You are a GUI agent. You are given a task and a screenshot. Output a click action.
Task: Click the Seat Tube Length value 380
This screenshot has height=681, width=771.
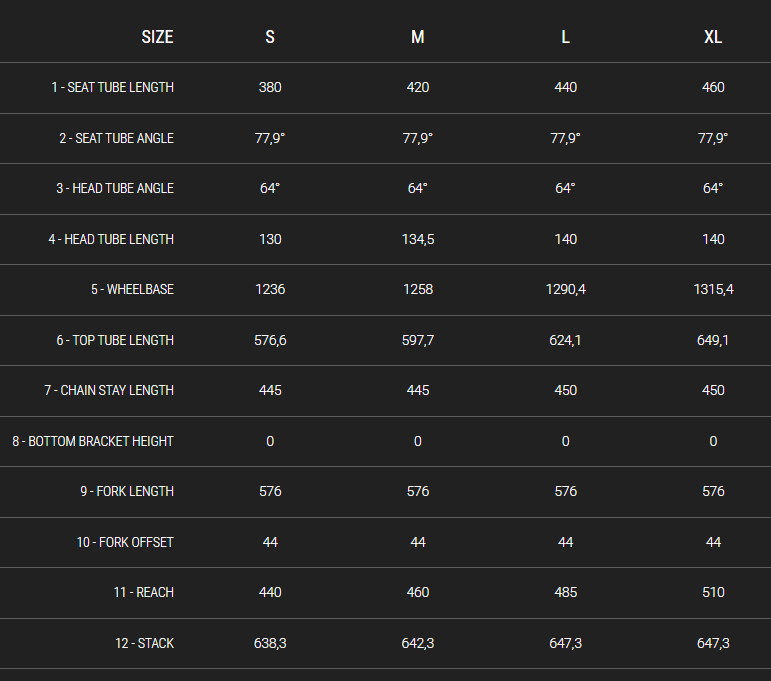270,88
